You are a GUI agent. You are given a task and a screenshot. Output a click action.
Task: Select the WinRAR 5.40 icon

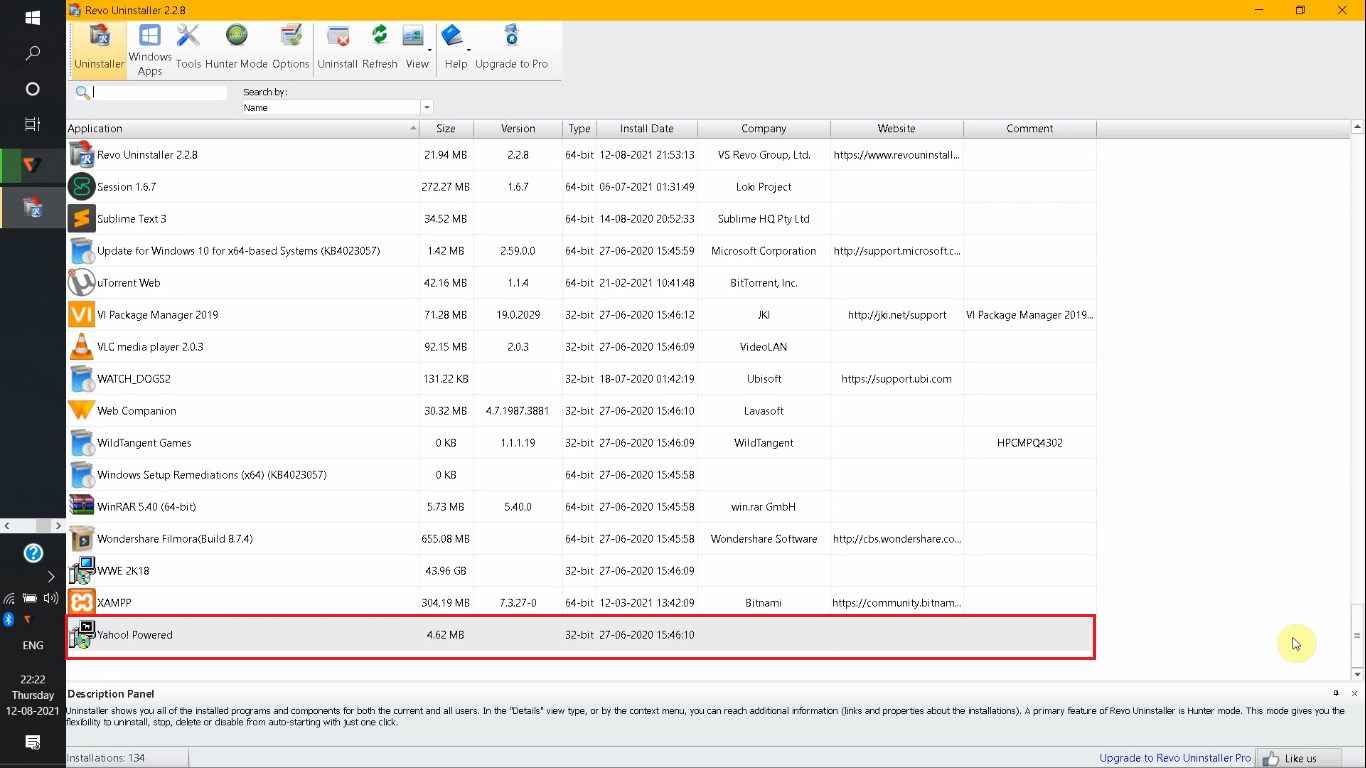pos(81,507)
